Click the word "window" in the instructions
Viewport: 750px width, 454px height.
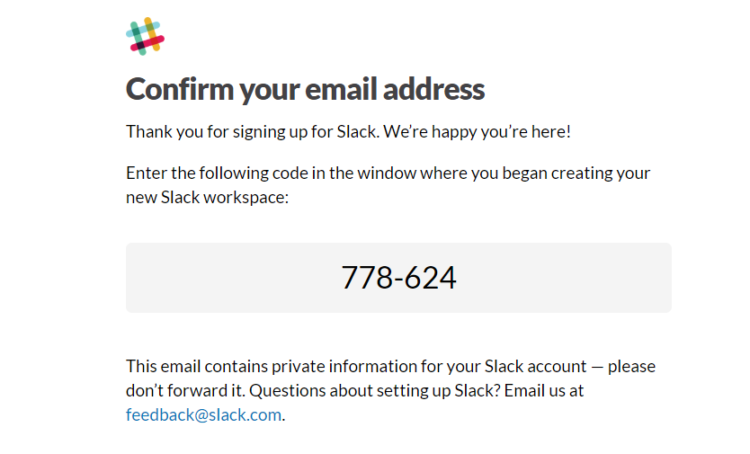coord(386,173)
